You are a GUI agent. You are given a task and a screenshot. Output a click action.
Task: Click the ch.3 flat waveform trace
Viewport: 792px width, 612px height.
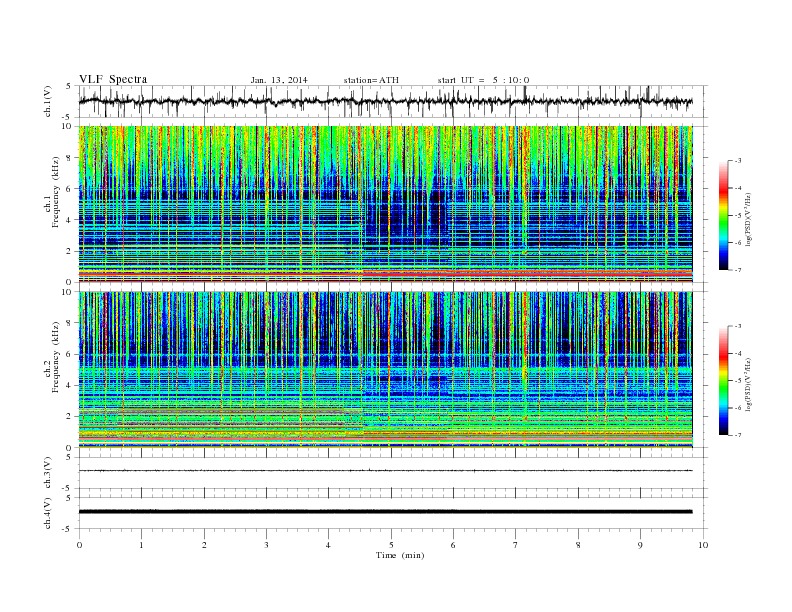(x=385, y=471)
